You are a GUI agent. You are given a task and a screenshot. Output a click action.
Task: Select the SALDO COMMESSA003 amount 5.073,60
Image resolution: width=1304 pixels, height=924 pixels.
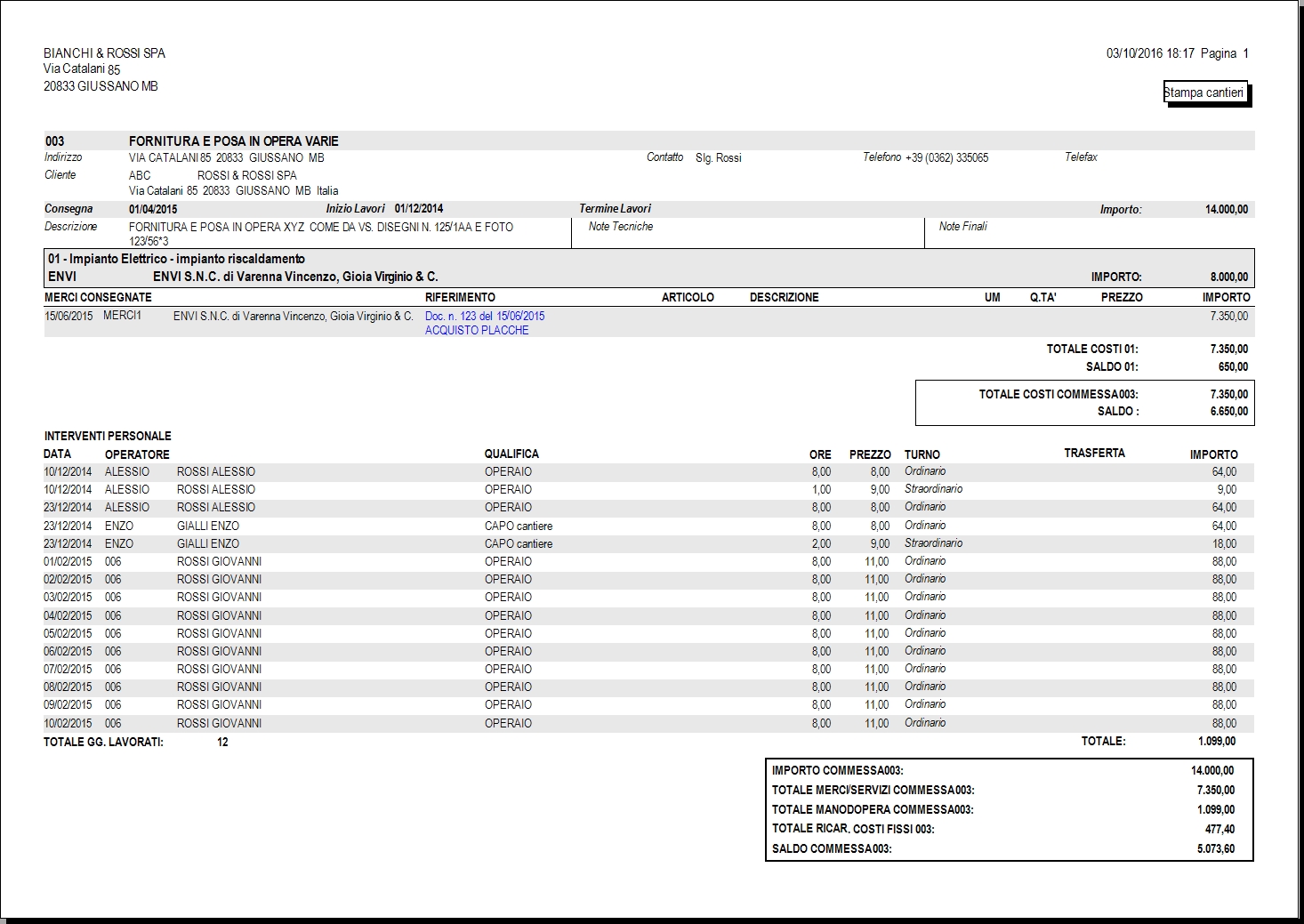pos(1216,848)
